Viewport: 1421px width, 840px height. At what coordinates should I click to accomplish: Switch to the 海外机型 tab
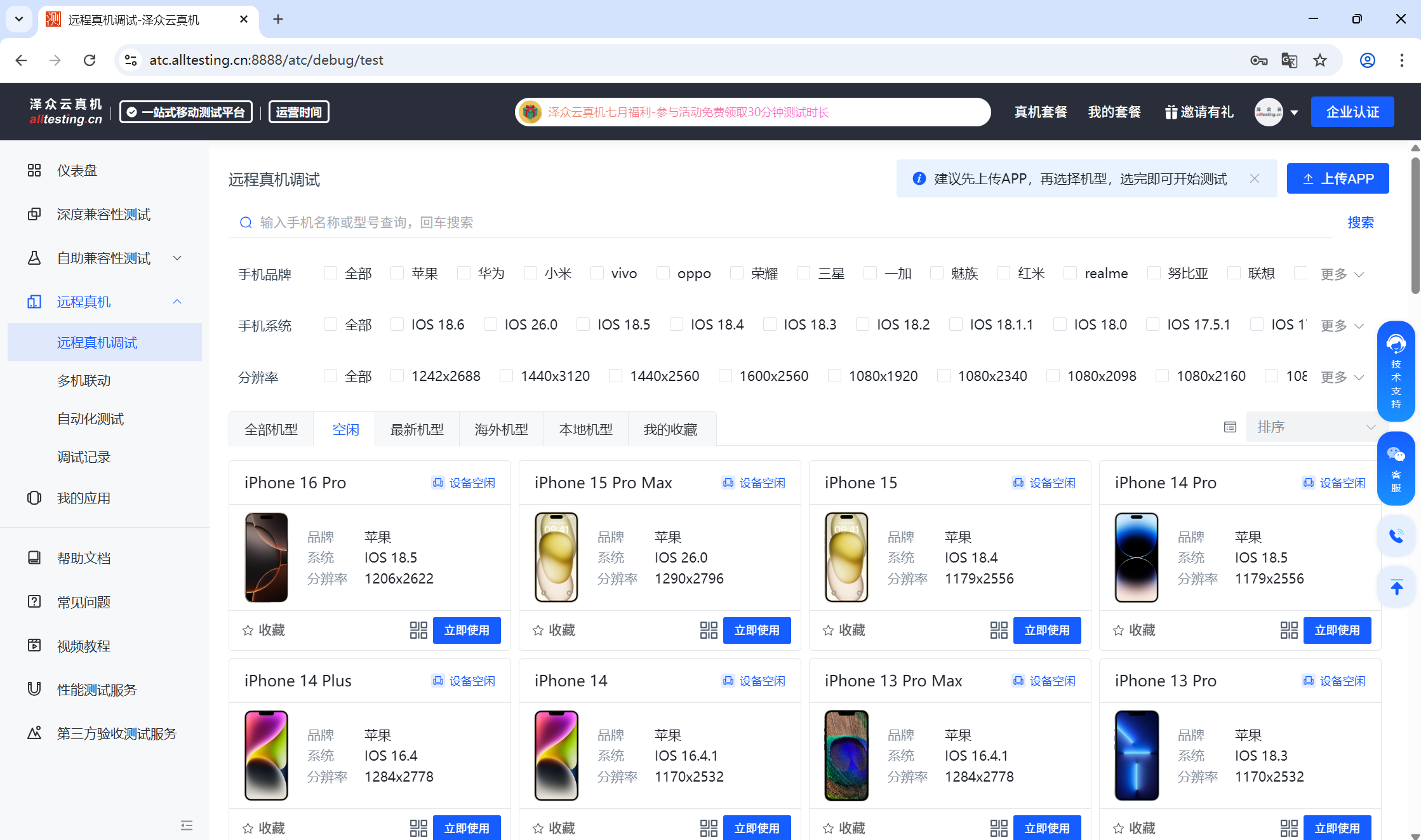501,429
